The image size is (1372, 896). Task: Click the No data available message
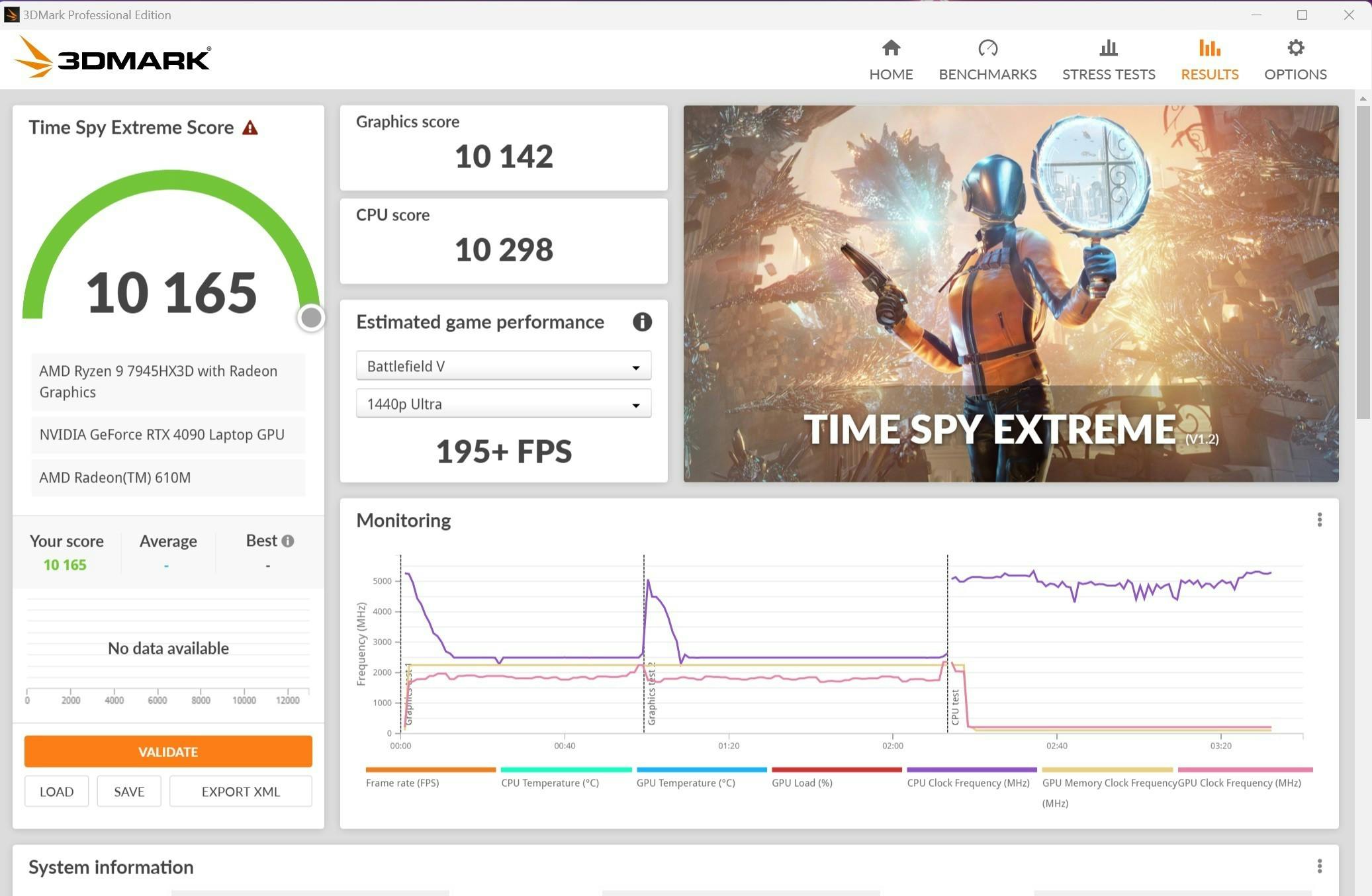tap(168, 648)
